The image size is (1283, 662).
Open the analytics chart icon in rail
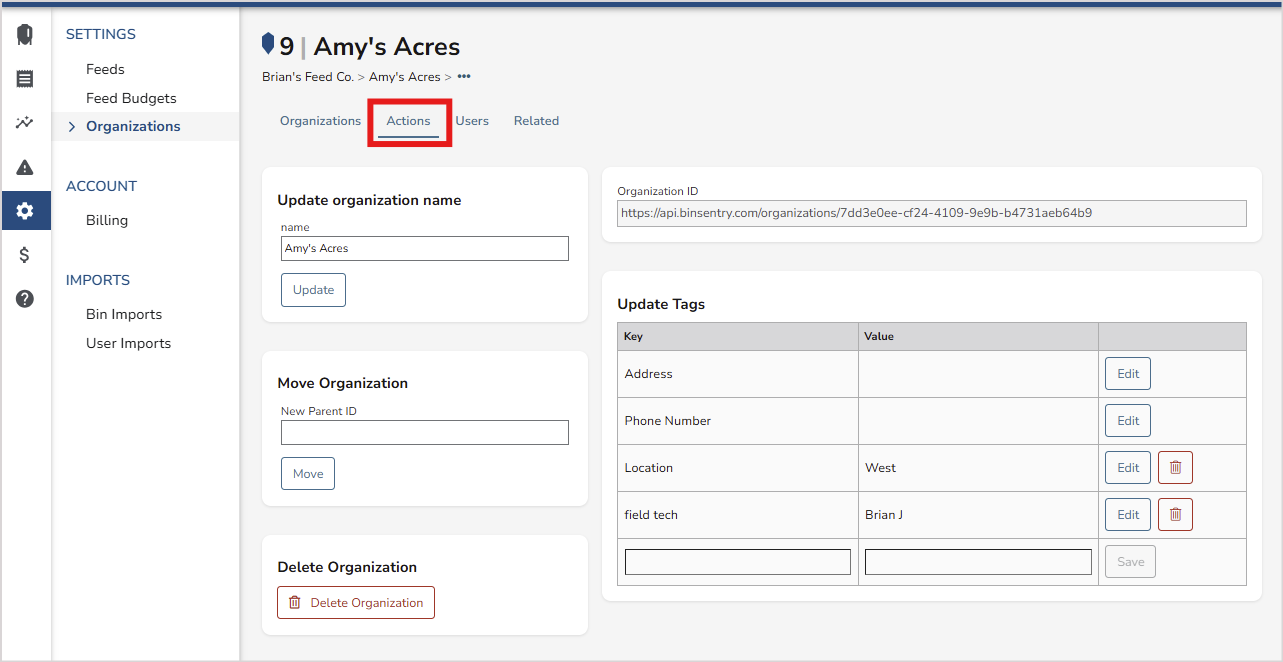(x=25, y=123)
